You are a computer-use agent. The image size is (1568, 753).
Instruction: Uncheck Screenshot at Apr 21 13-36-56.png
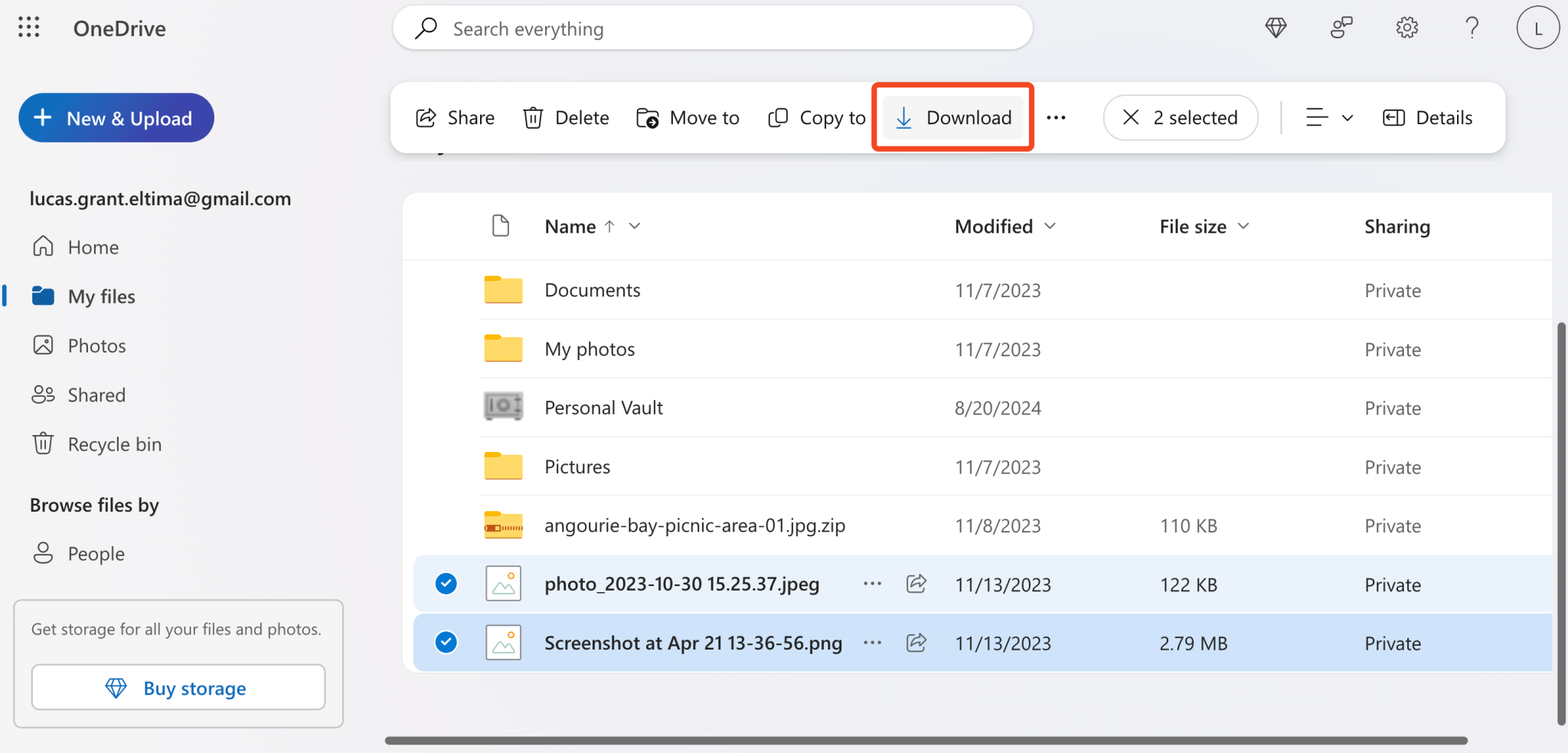click(x=445, y=642)
